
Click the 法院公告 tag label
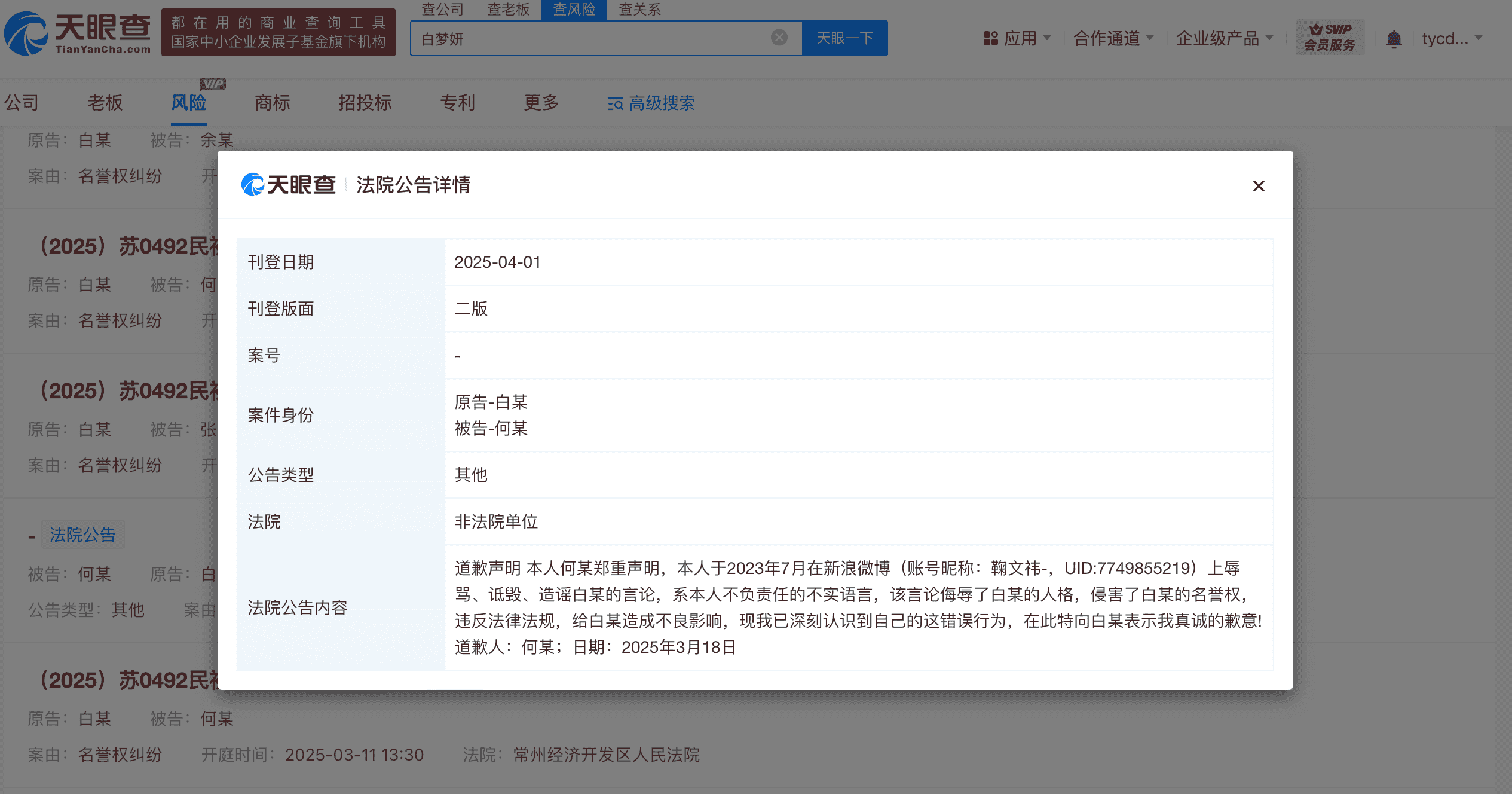[83, 535]
